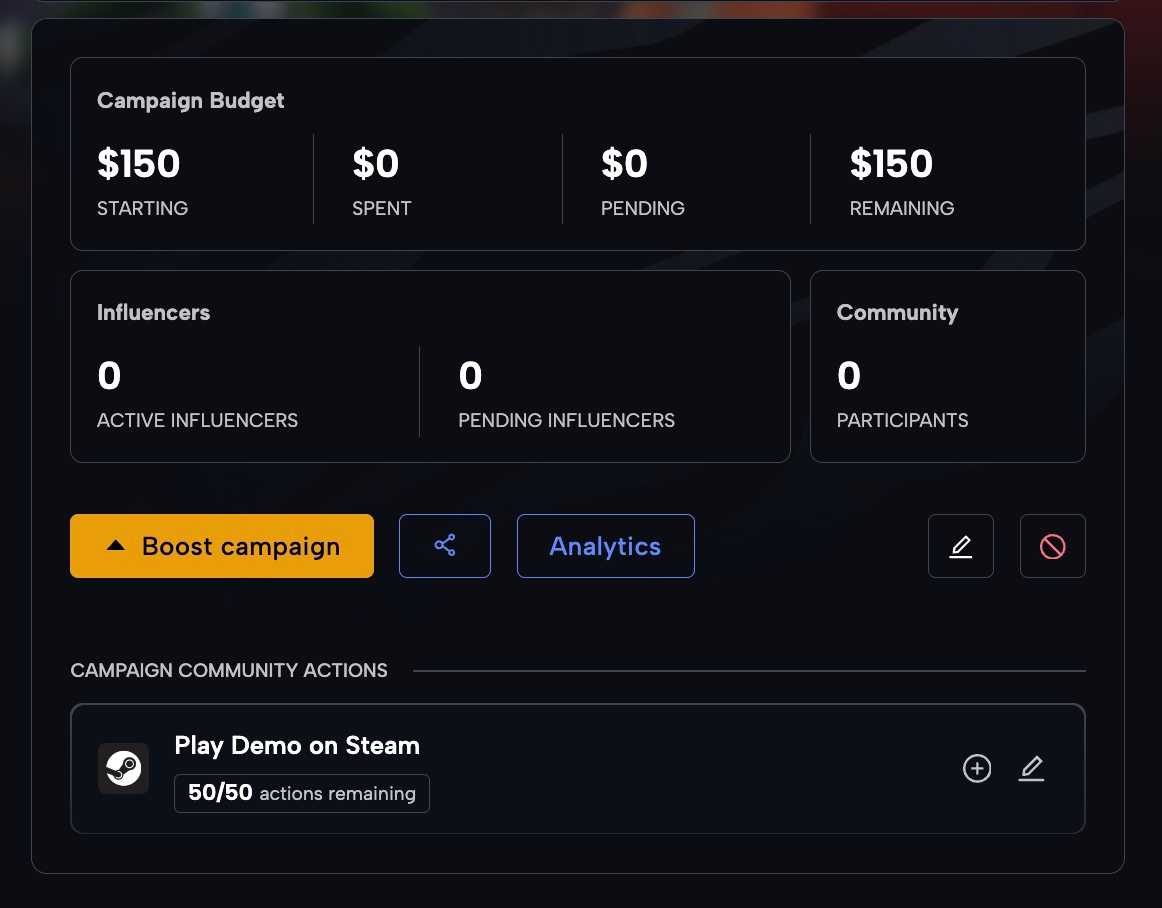Screen dimensions: 1162x908
Task: Click the active influencers count
Action: tap(109, 375)
